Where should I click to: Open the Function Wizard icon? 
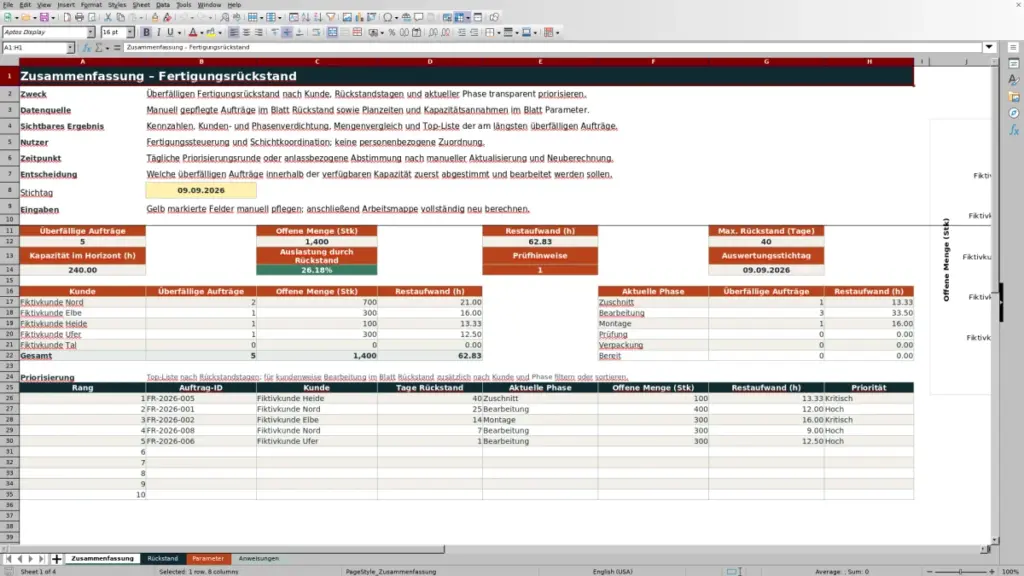coord(87,48)
